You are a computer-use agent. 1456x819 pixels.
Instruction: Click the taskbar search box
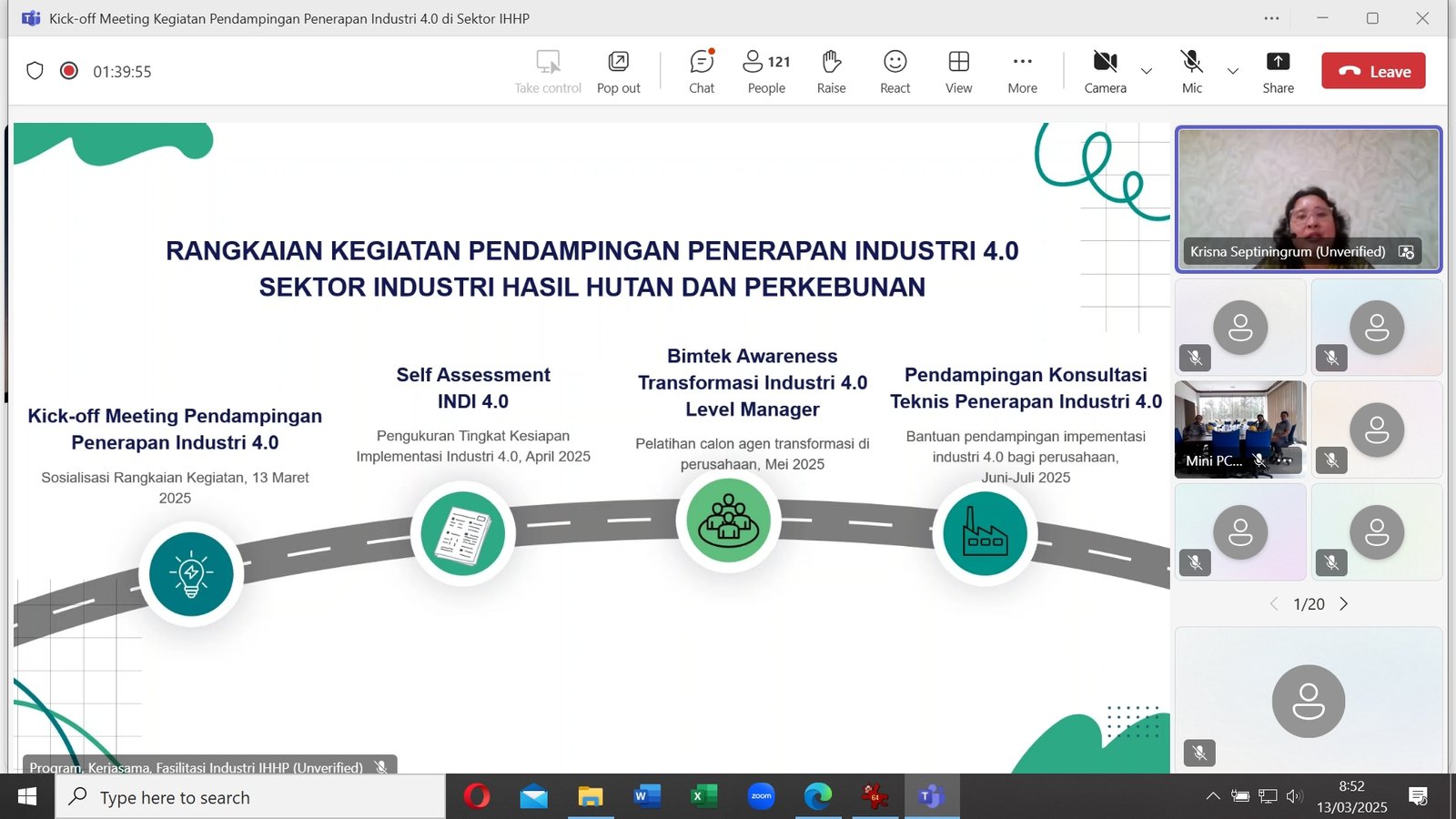(250, 797)
